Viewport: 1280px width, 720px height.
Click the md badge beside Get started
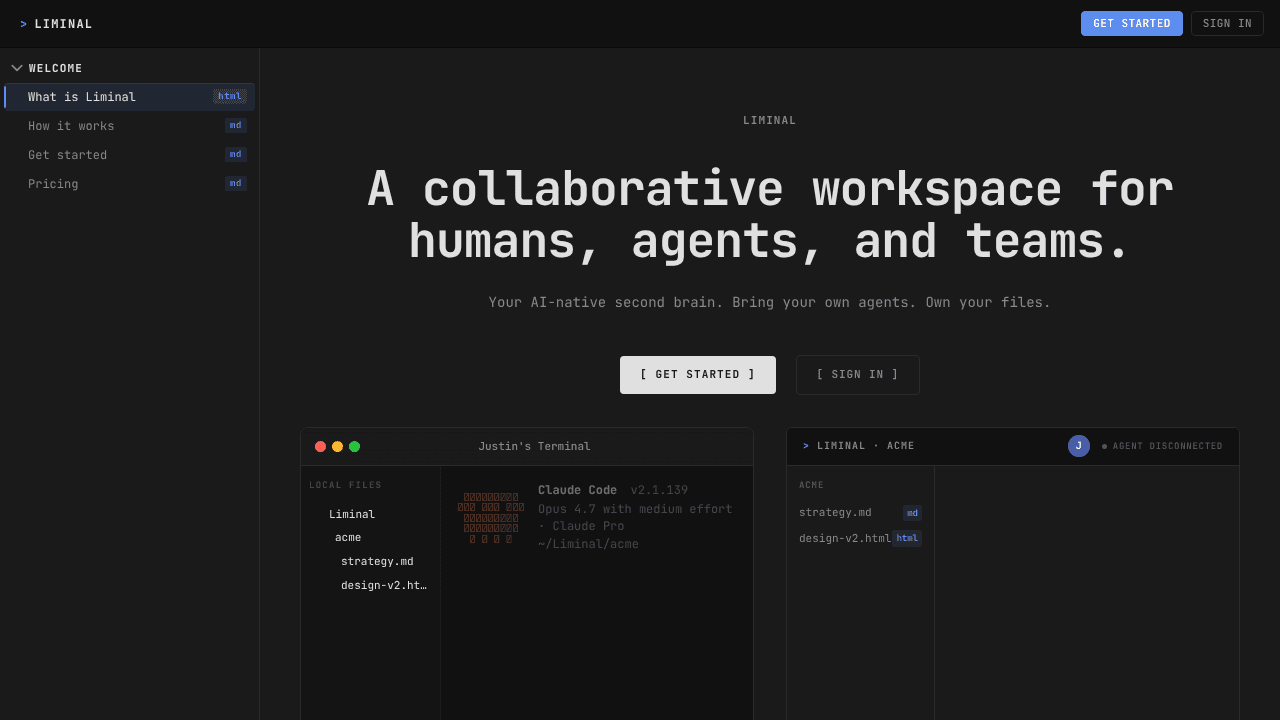coord(236,155)
